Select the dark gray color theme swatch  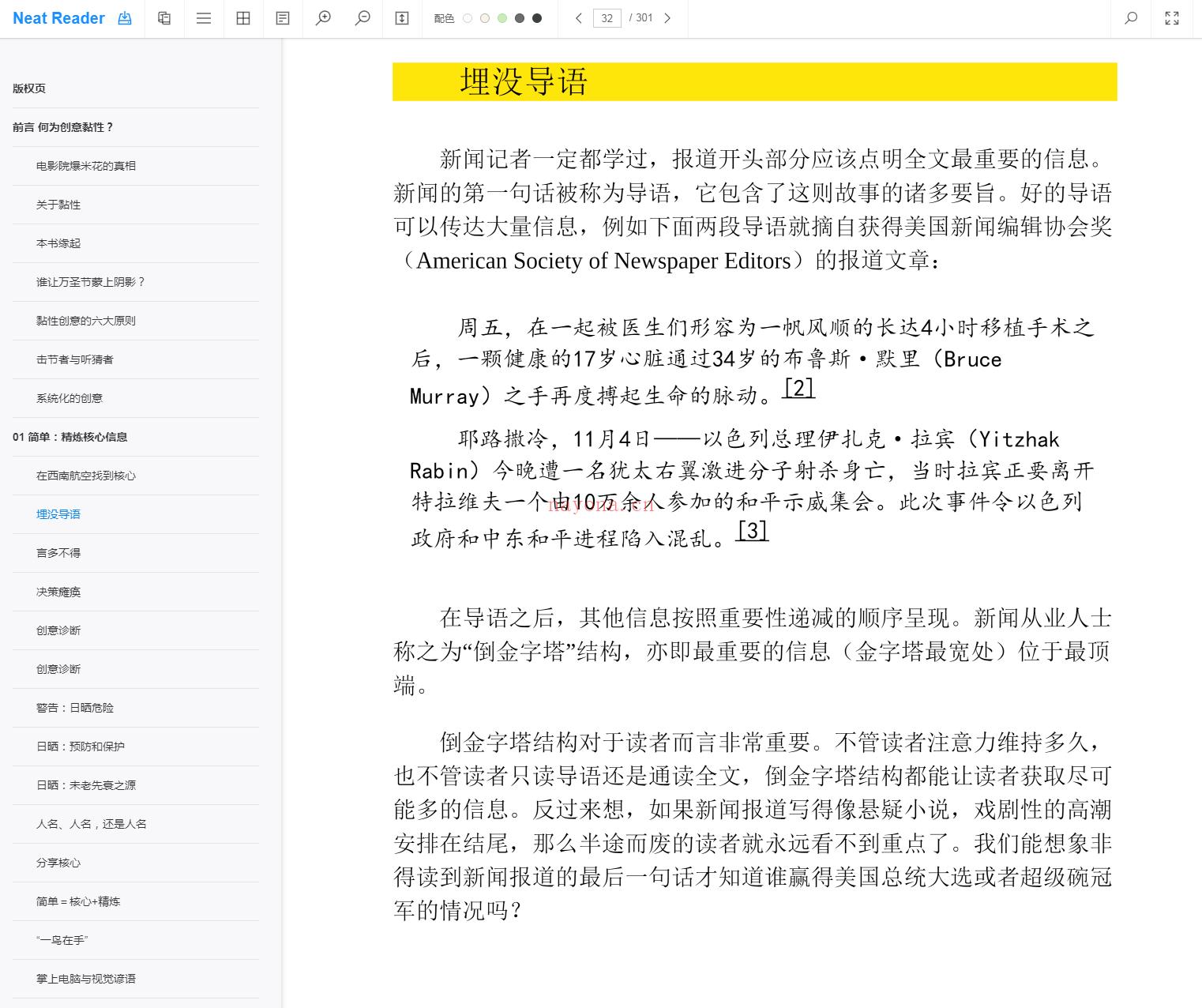click(x=520, y=18)
